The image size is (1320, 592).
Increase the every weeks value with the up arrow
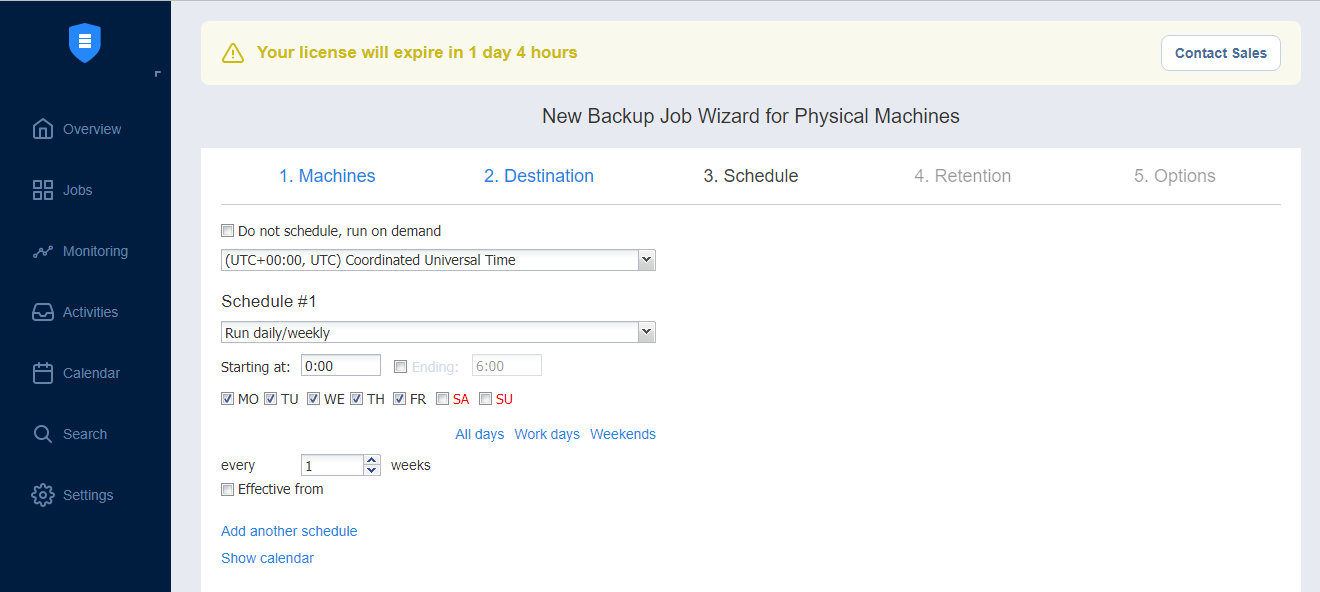pyautogui.click(x=372, y=460)
